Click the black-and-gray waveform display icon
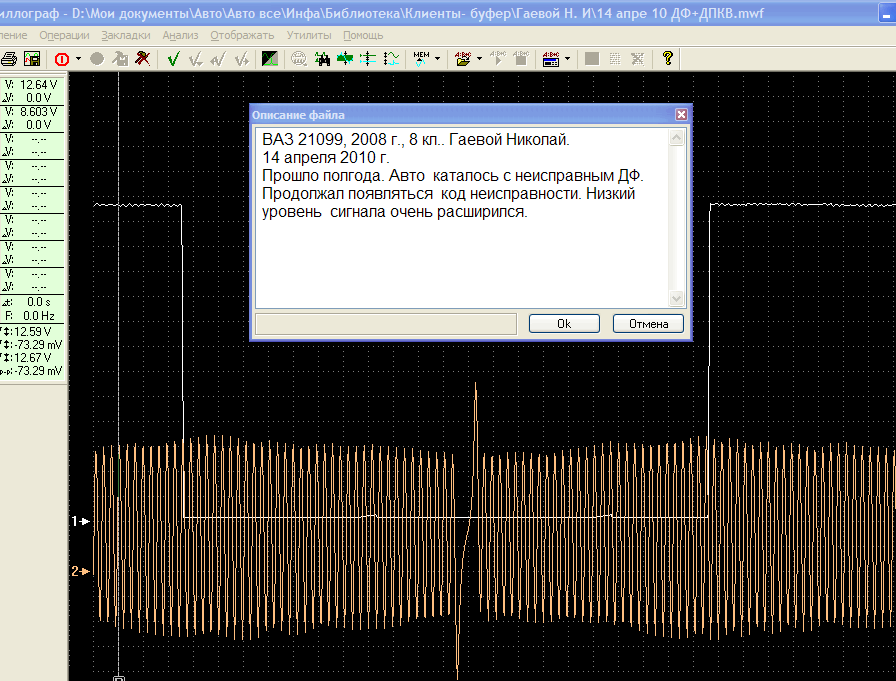This screenshot has height=681, width=896. click(270, 59)
